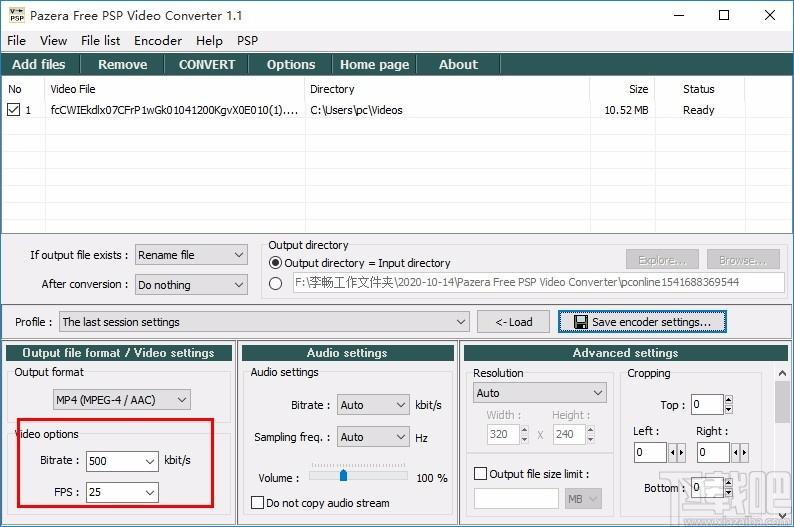Click the output size limit value field
Viewport: 794px width, 527px height.
coord(516,499)
